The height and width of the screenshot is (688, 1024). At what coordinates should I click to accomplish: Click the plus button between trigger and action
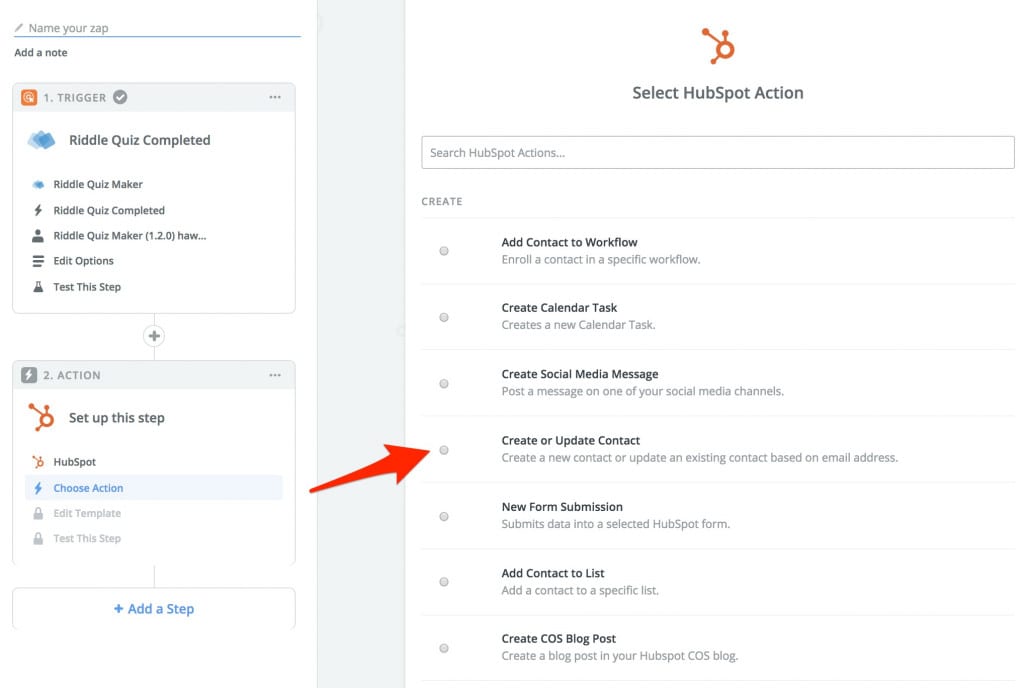154,336
